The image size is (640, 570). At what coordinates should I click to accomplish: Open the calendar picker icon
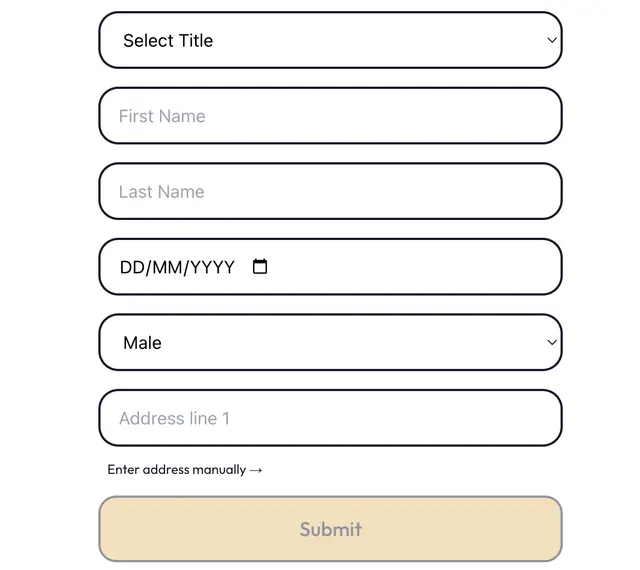pyautogui.click(x=260, y=267)
